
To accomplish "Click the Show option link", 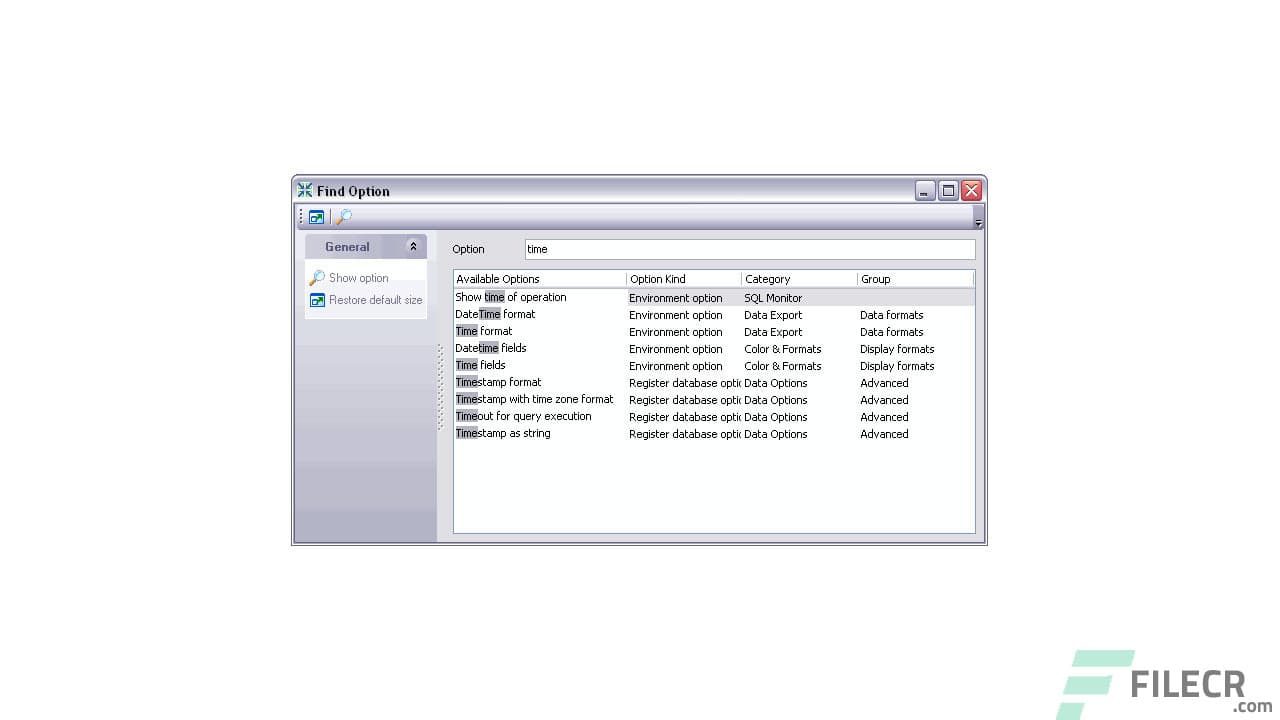I will coord(359,278).
